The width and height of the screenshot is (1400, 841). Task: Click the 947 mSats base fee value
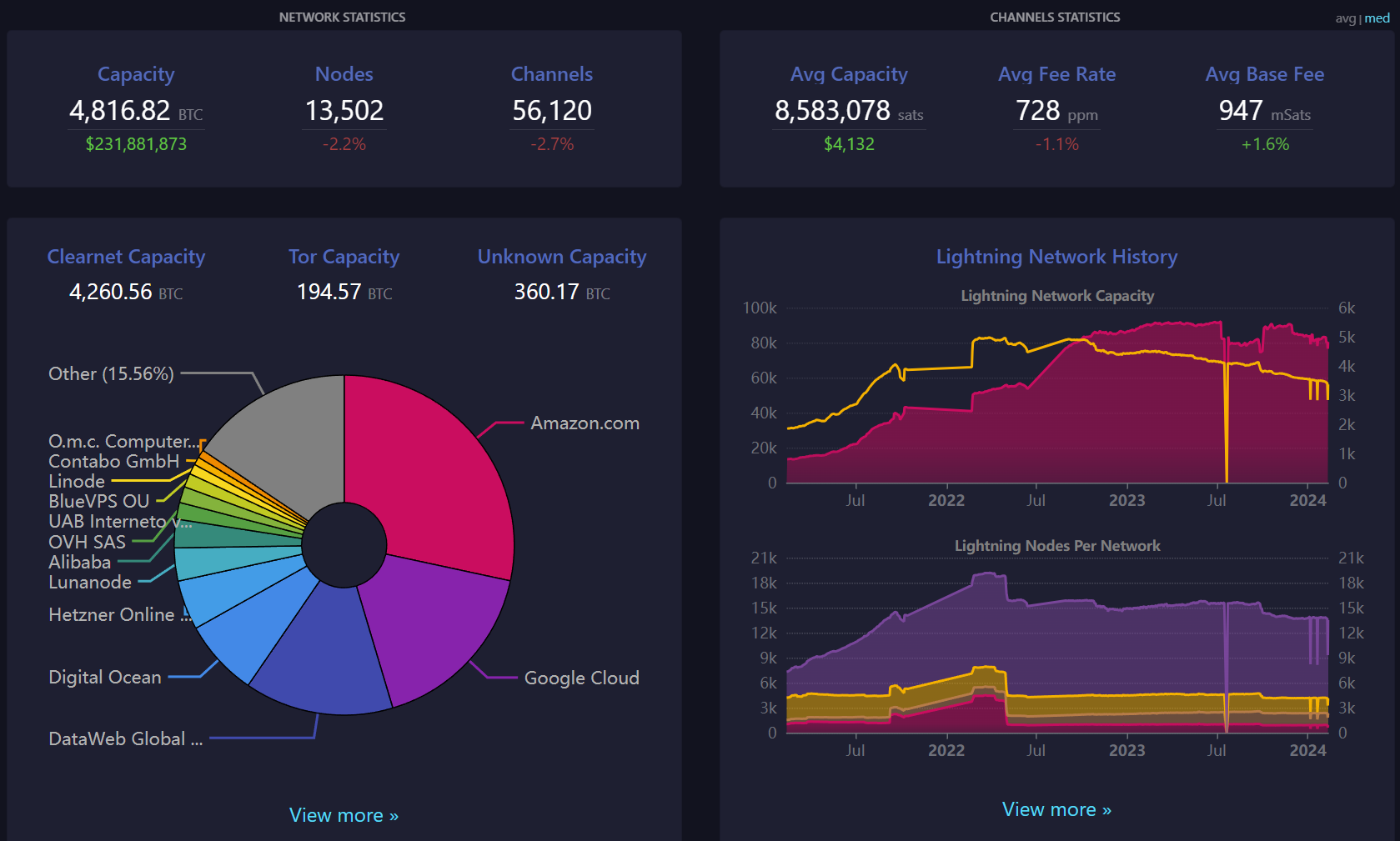[1265, 111]
